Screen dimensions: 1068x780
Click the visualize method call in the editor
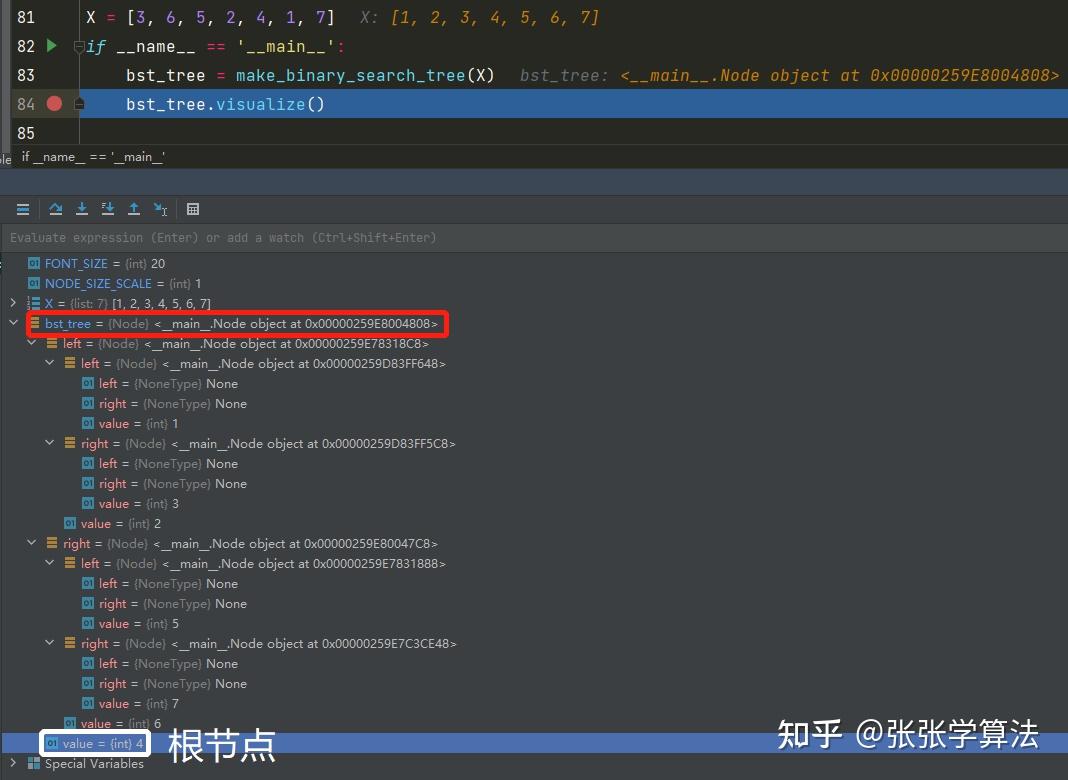point(260,104)
